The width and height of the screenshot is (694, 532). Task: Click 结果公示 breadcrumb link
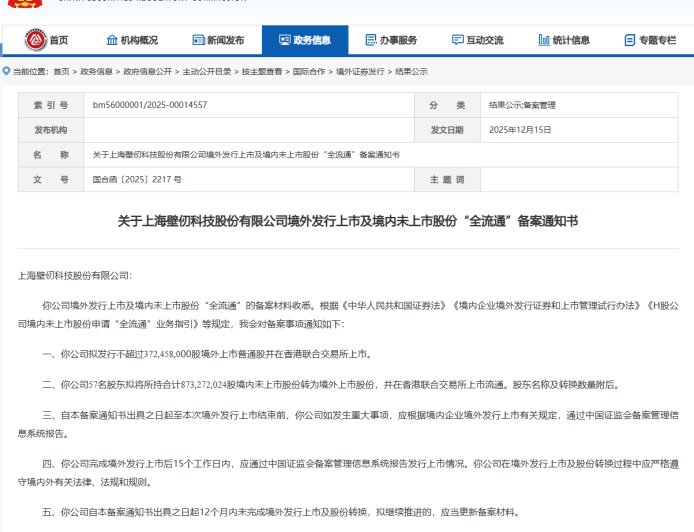(x=411, y=71)
